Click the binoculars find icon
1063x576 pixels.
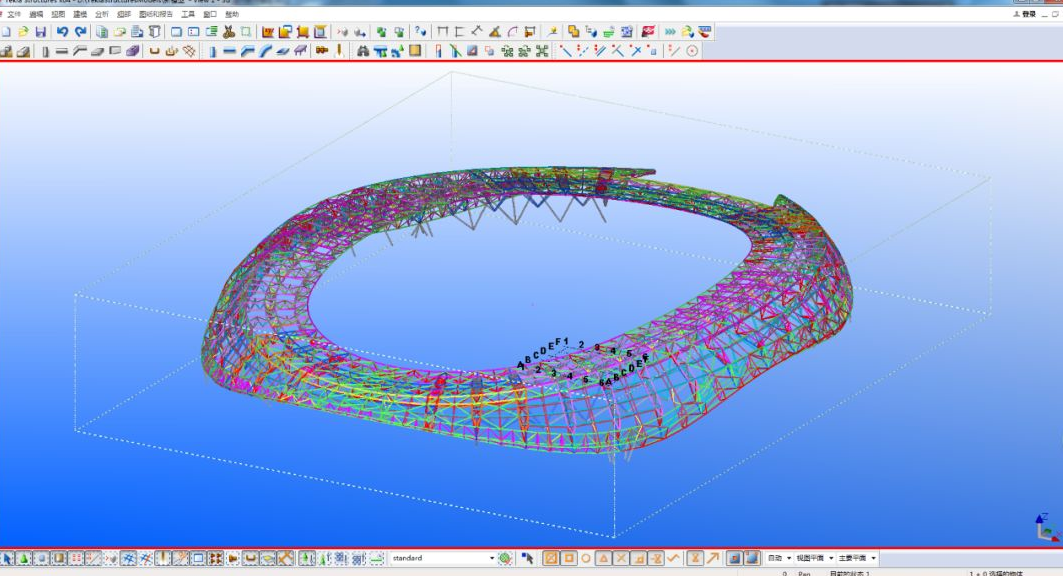click(x=363, y=51)
